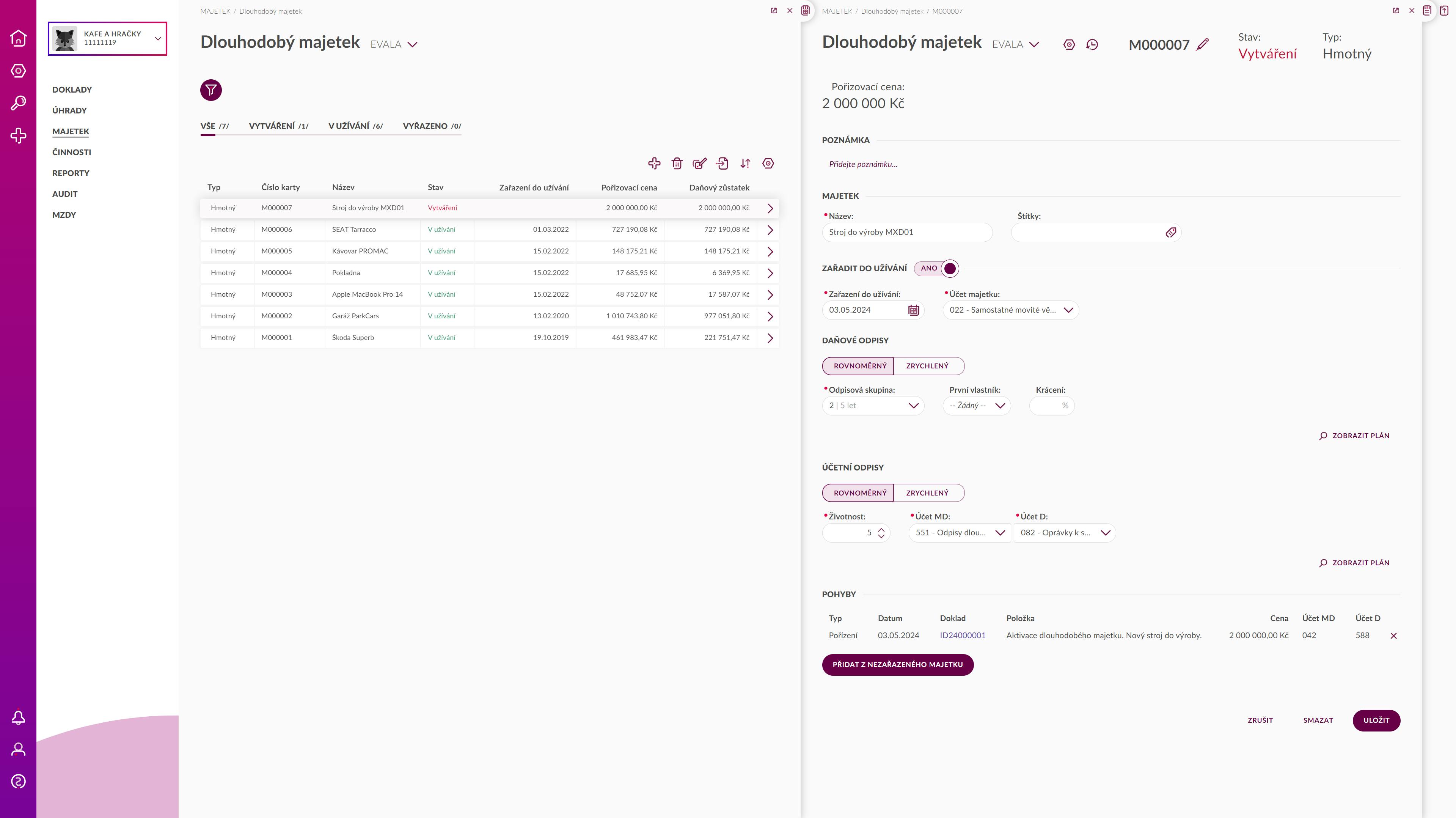This screenshot has height=818, width=1456.
Task: Open document link ID24000001
Action: coord(963,636)
